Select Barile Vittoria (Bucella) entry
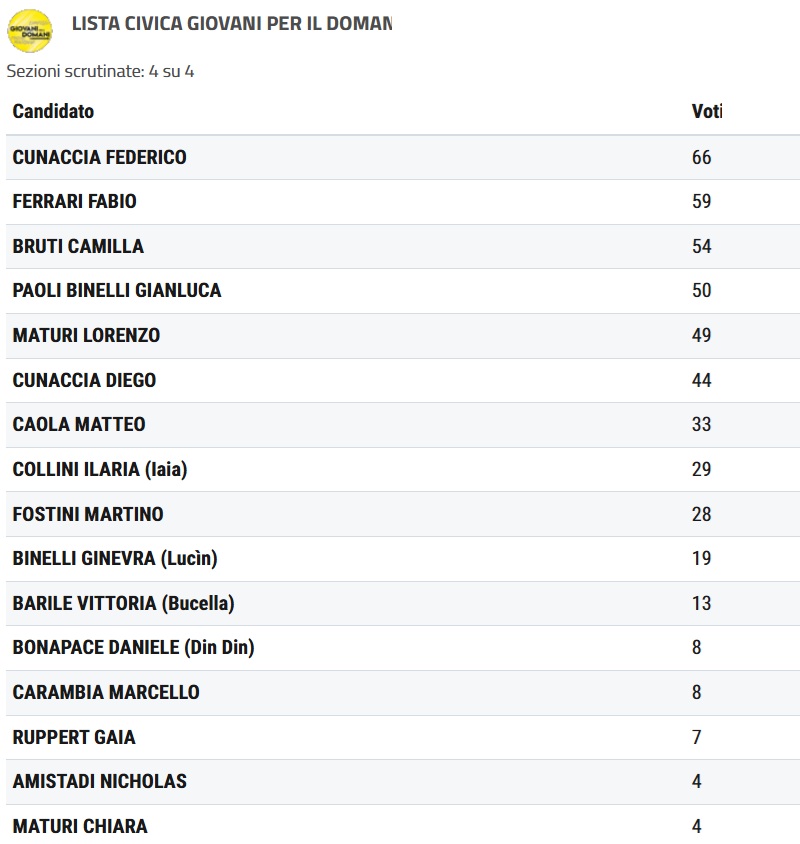Image resolution: width=800 pixels, height=844 pixels. point(123,603)
